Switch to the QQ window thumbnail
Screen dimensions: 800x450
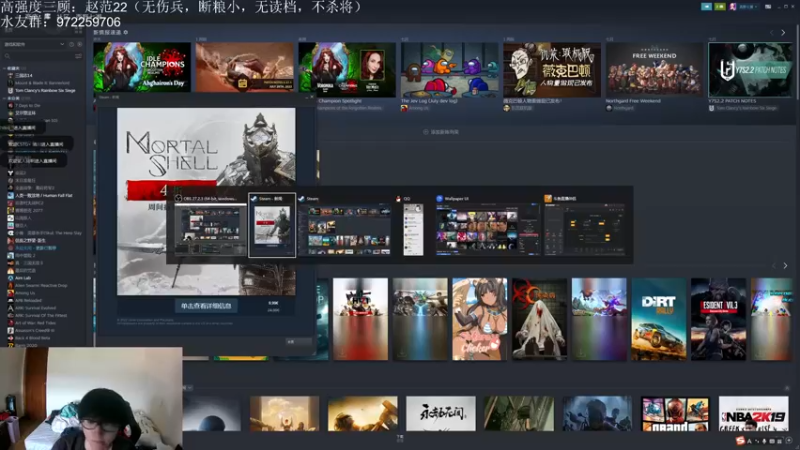click(413, 225)
